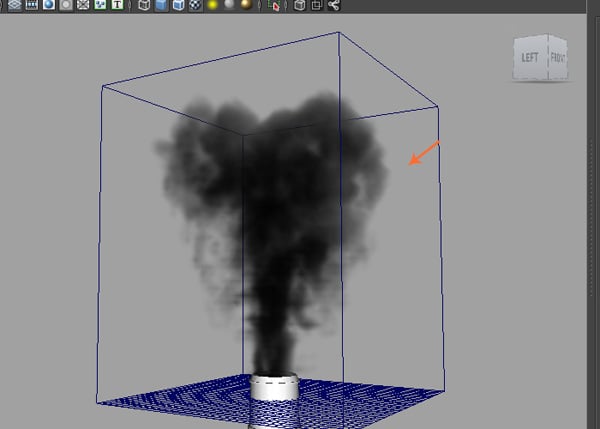The height and width of the screenshot is (429, 600).
Task: Toggle the Resolution Gate blue sphere icon
Action: pos(49,5)
